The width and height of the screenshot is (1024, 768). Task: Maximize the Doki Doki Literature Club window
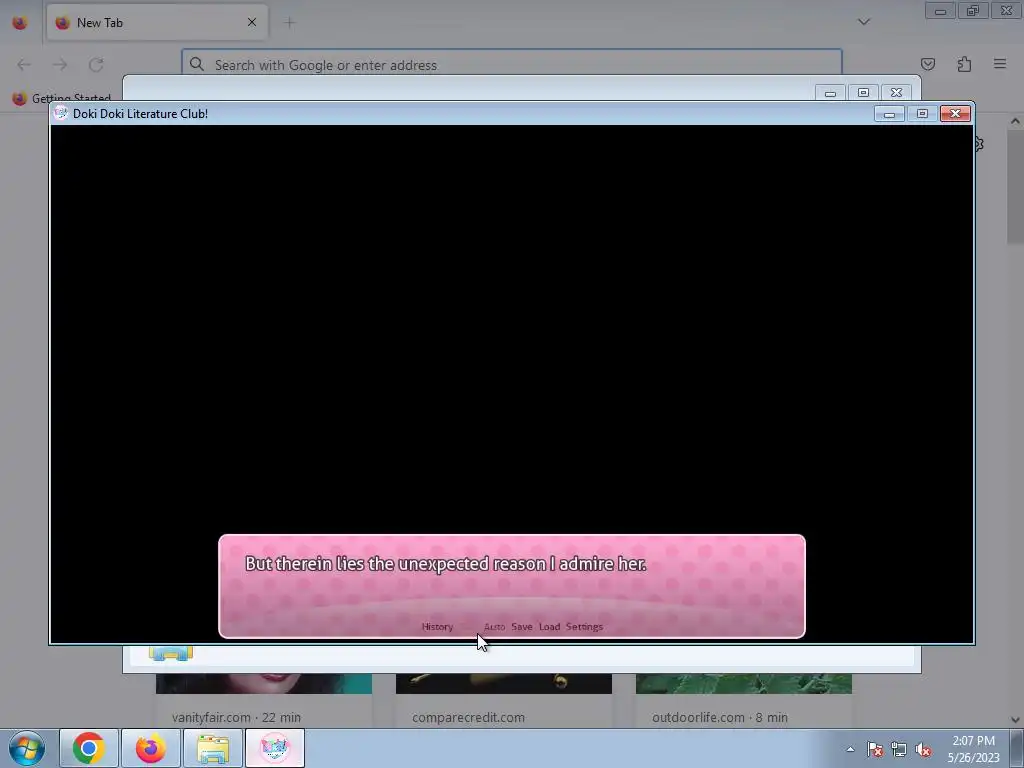coord(922,114)
